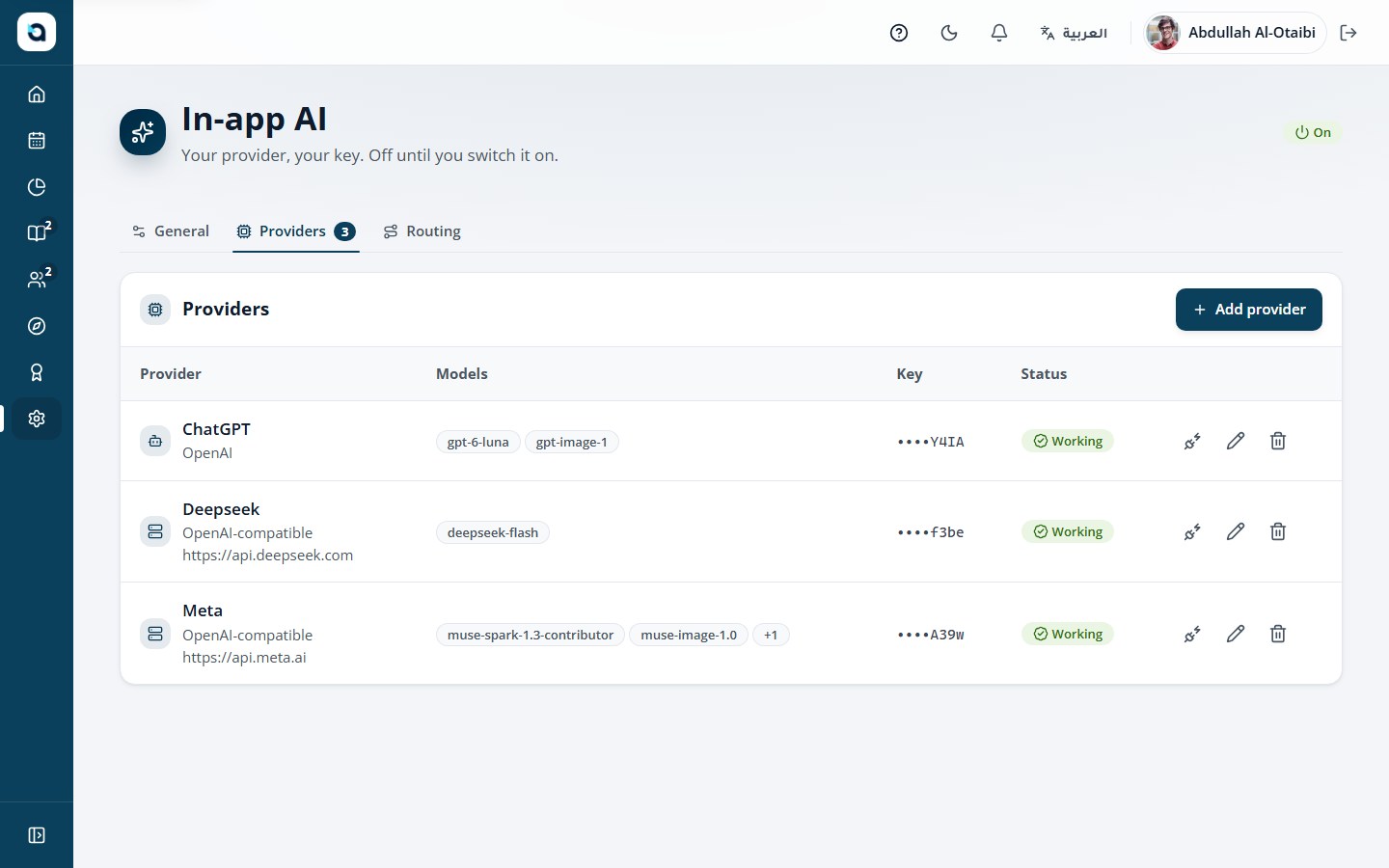The height and width of the screenshot is (868, 1389).
Task: Delete the Deepseek provider
Action: [1278, 531]
